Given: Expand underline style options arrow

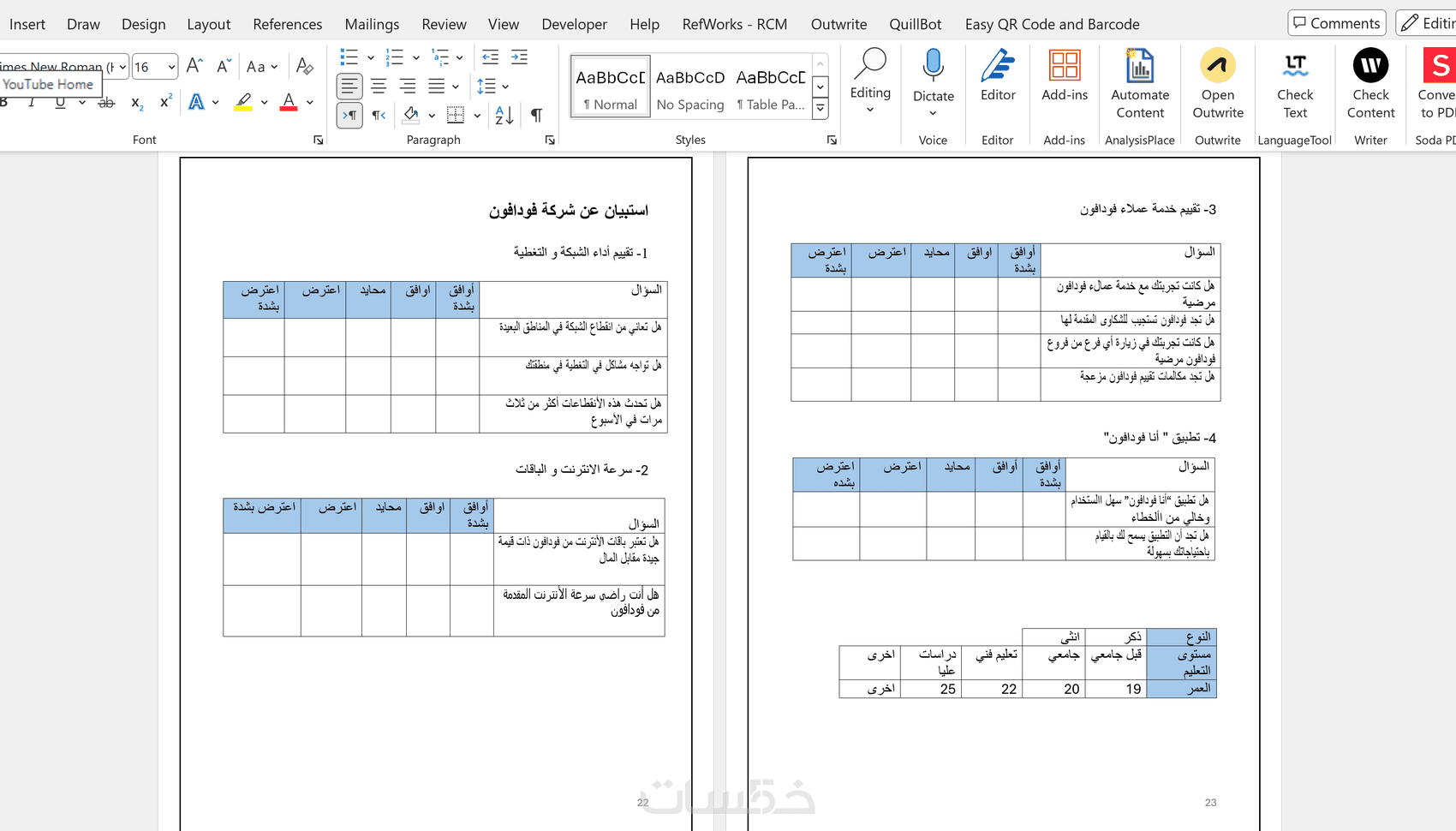Looking at the screenshot, I should click(x=82, y=103).
